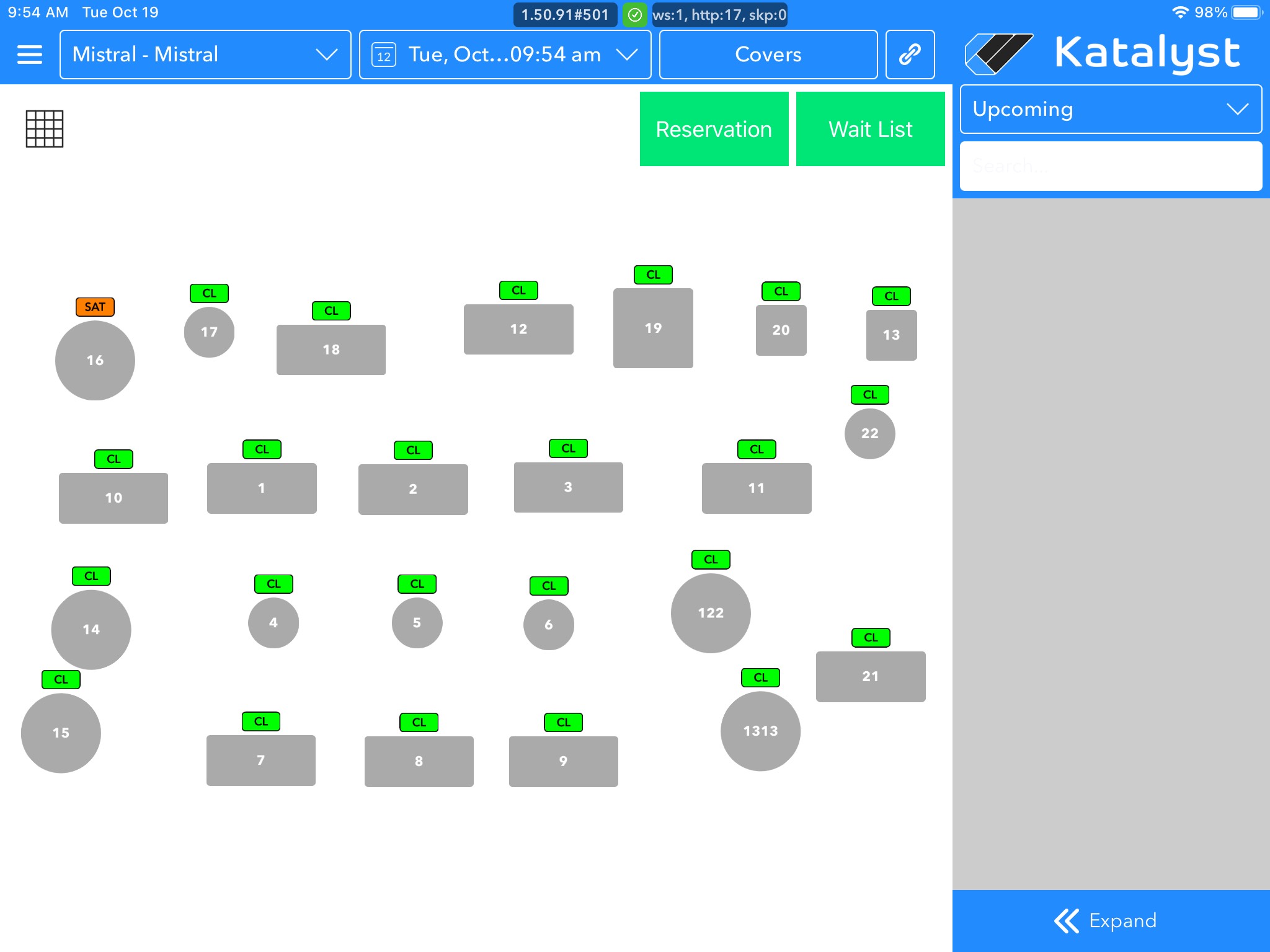Click the green sync status checkmark
Image resolution: width=1270 pixels, height=952 pixels.
coord(634,15)
